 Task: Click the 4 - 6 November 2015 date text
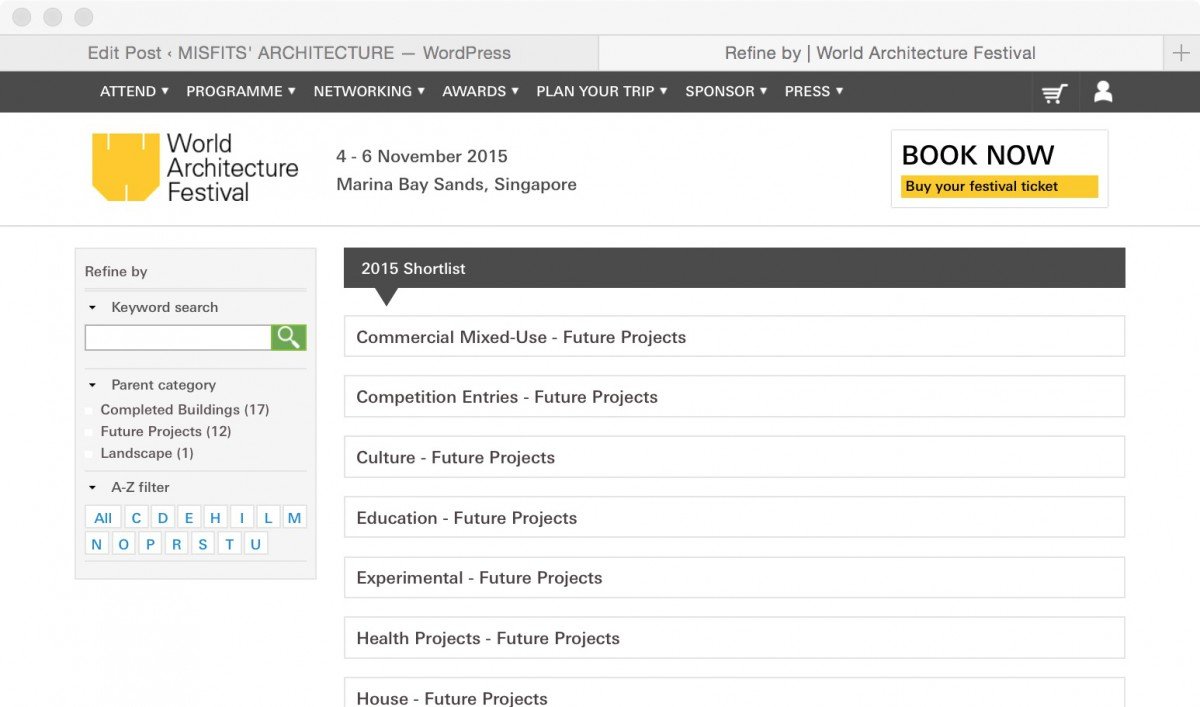422,156
